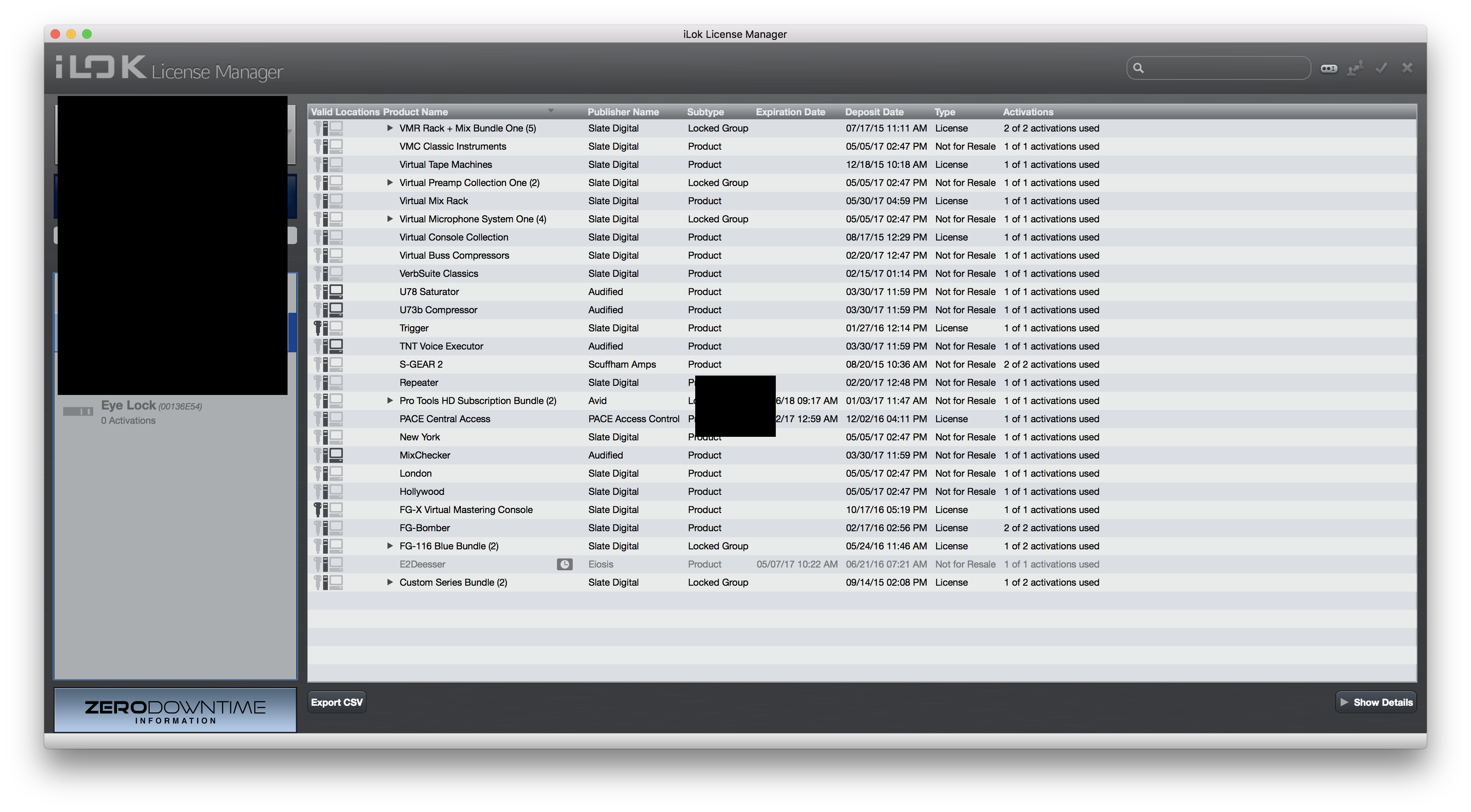Click inside the license search field
This screenshot has width=1471, height=812.
pos(1219,68)
